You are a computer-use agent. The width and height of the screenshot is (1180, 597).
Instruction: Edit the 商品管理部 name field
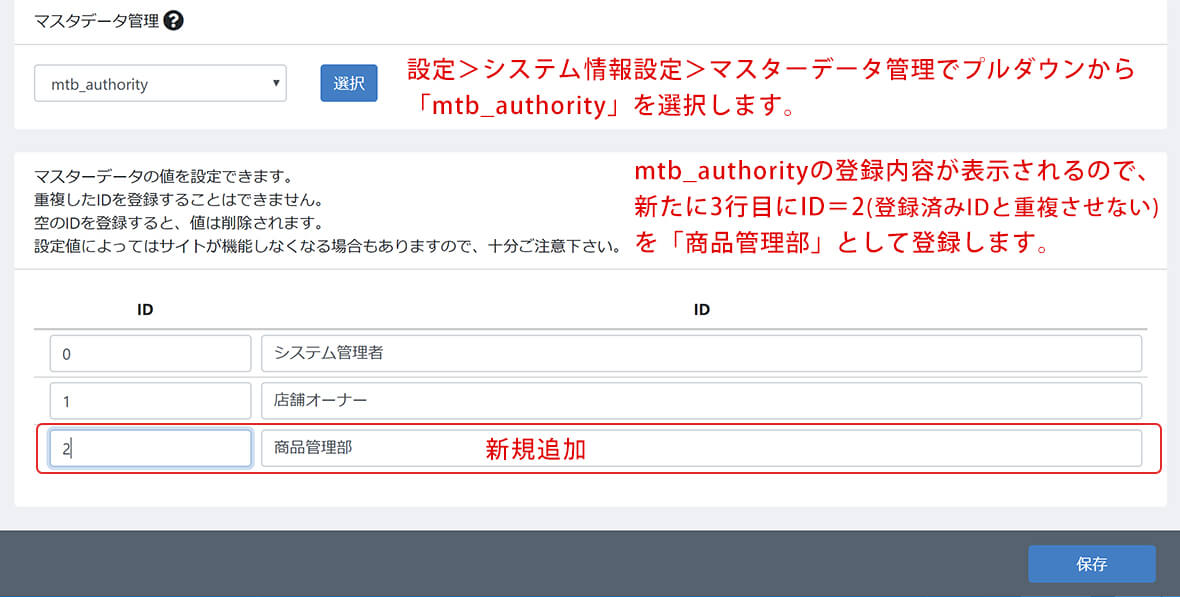pyautogui.click(x=701, y=449)
